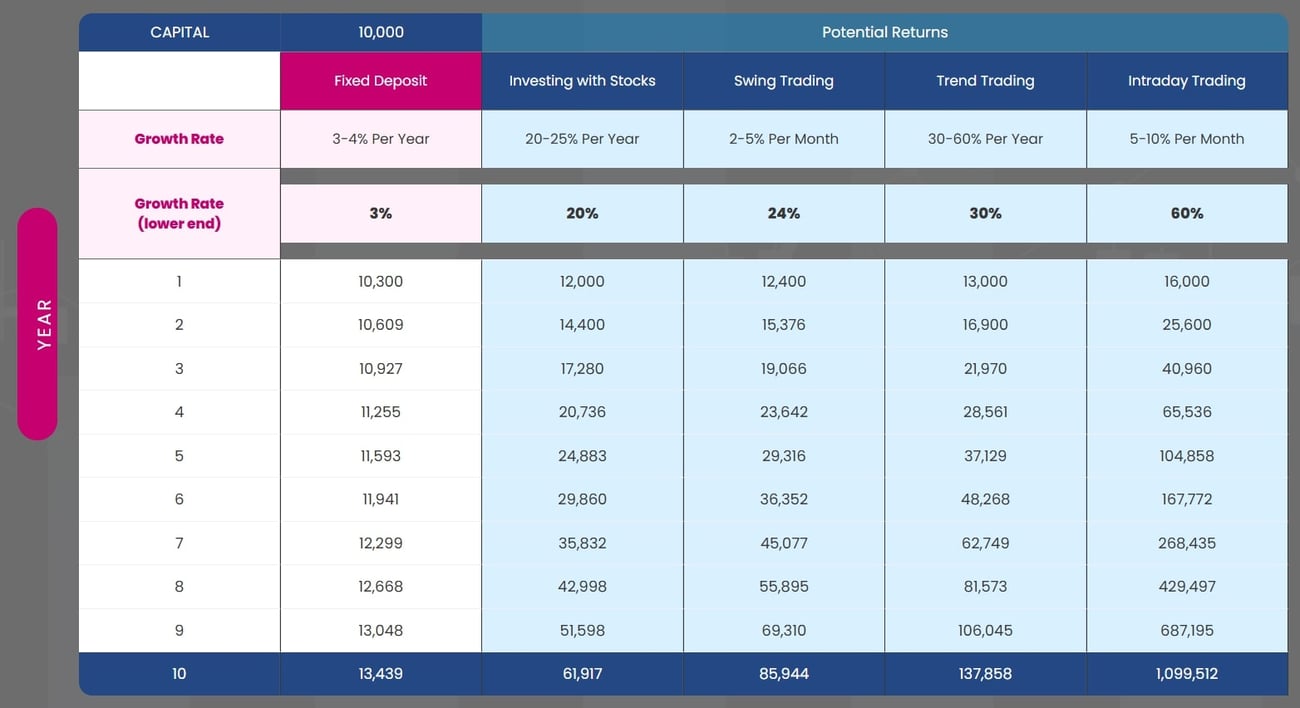
Task: Click the 10,000 capital amount cell
Action: [x=380, y=32]
